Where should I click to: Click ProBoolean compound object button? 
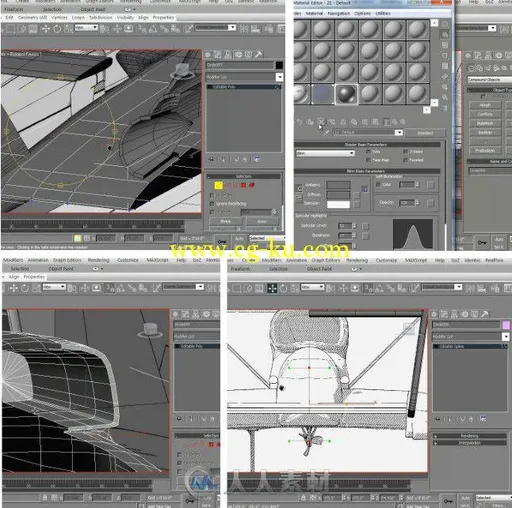pos(485,151)
